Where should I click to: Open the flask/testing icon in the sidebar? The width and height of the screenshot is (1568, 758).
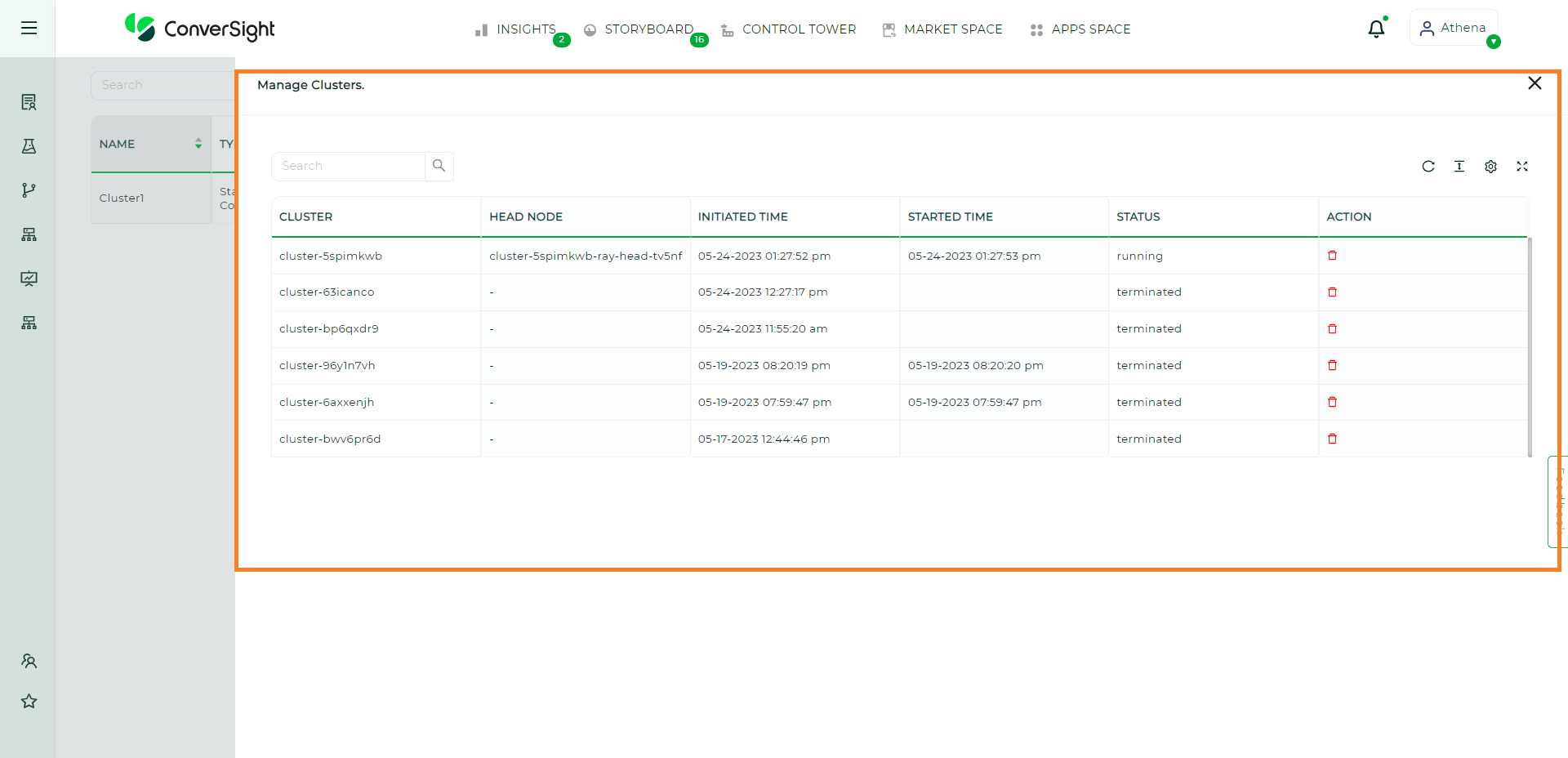[29, 145]
